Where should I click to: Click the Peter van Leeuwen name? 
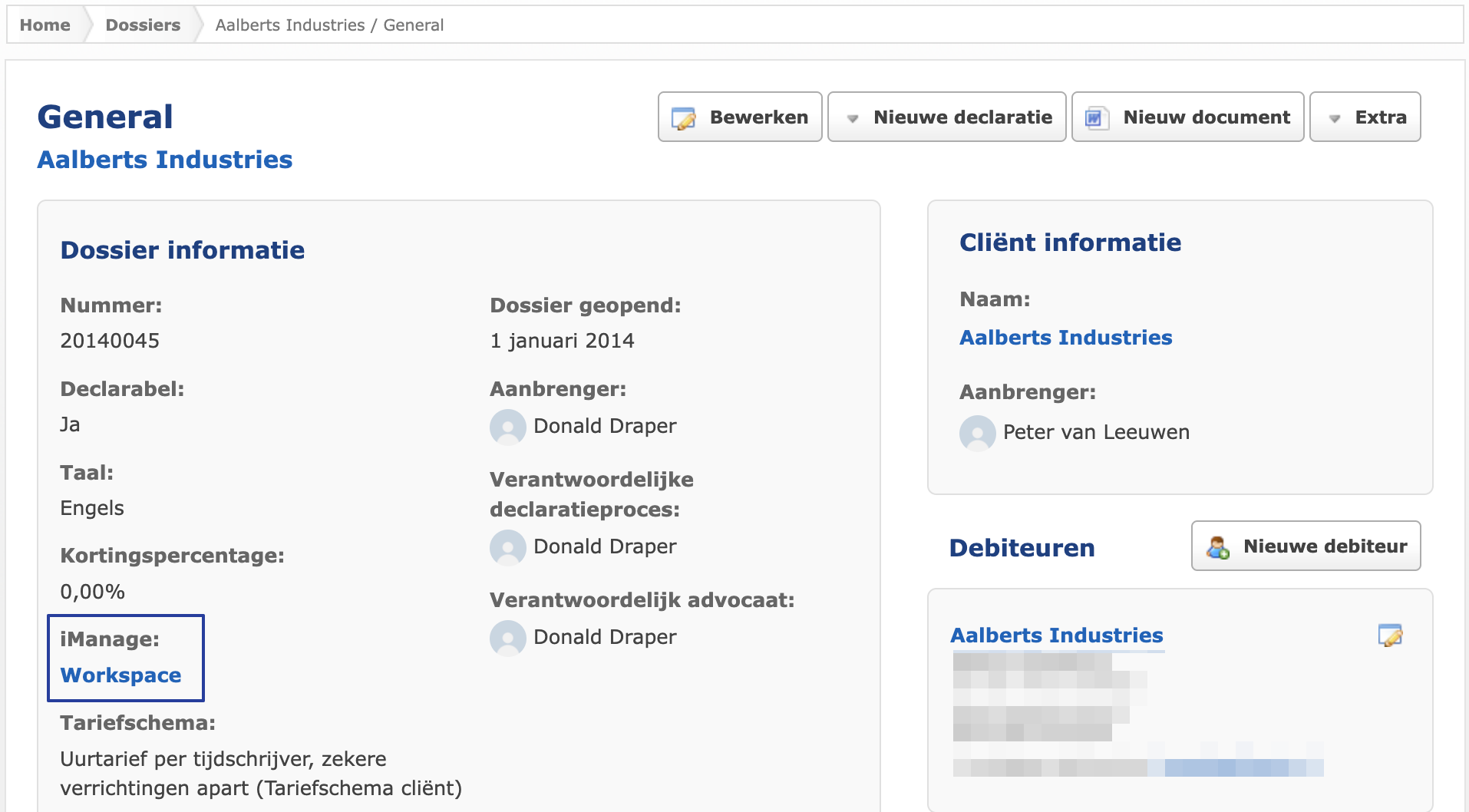(1096, 432)
